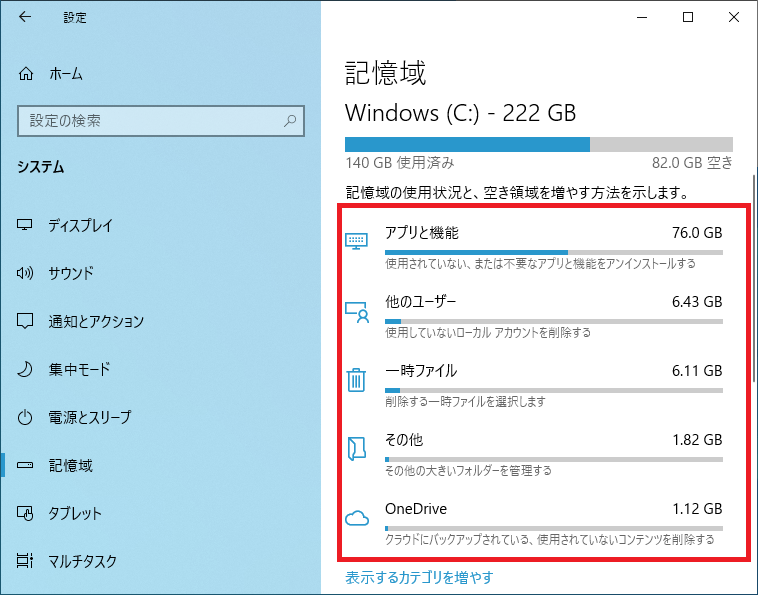
Task: Click その他の大きいフォルダーを管理する text
Action: 468,471
